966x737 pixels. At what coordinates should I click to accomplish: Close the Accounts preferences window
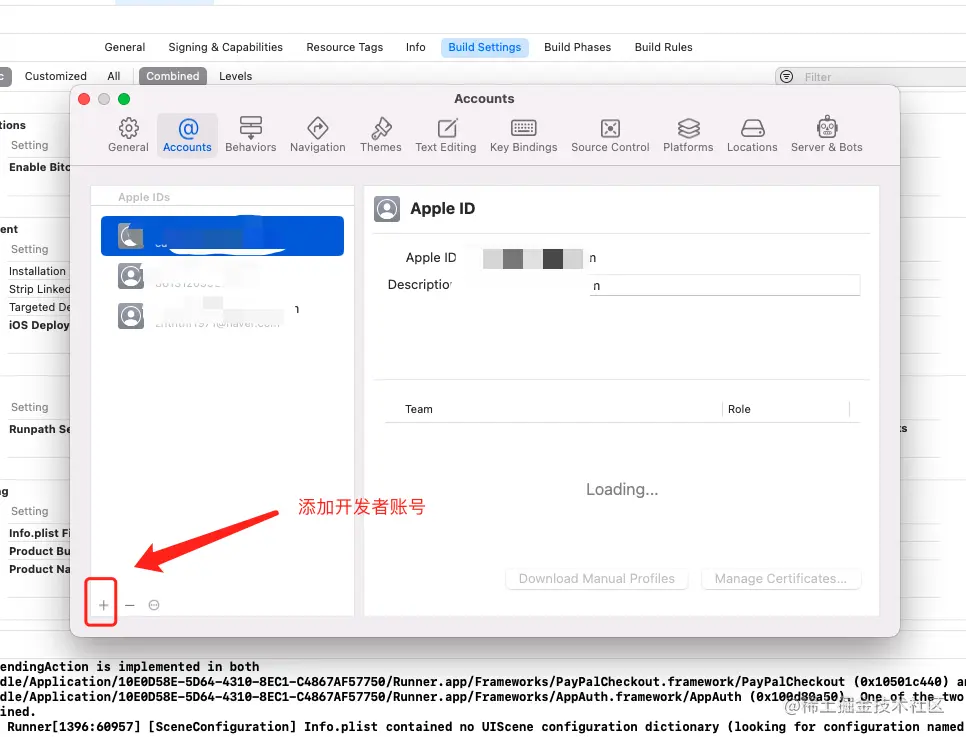pyautogui.click(x=84, y=99)
